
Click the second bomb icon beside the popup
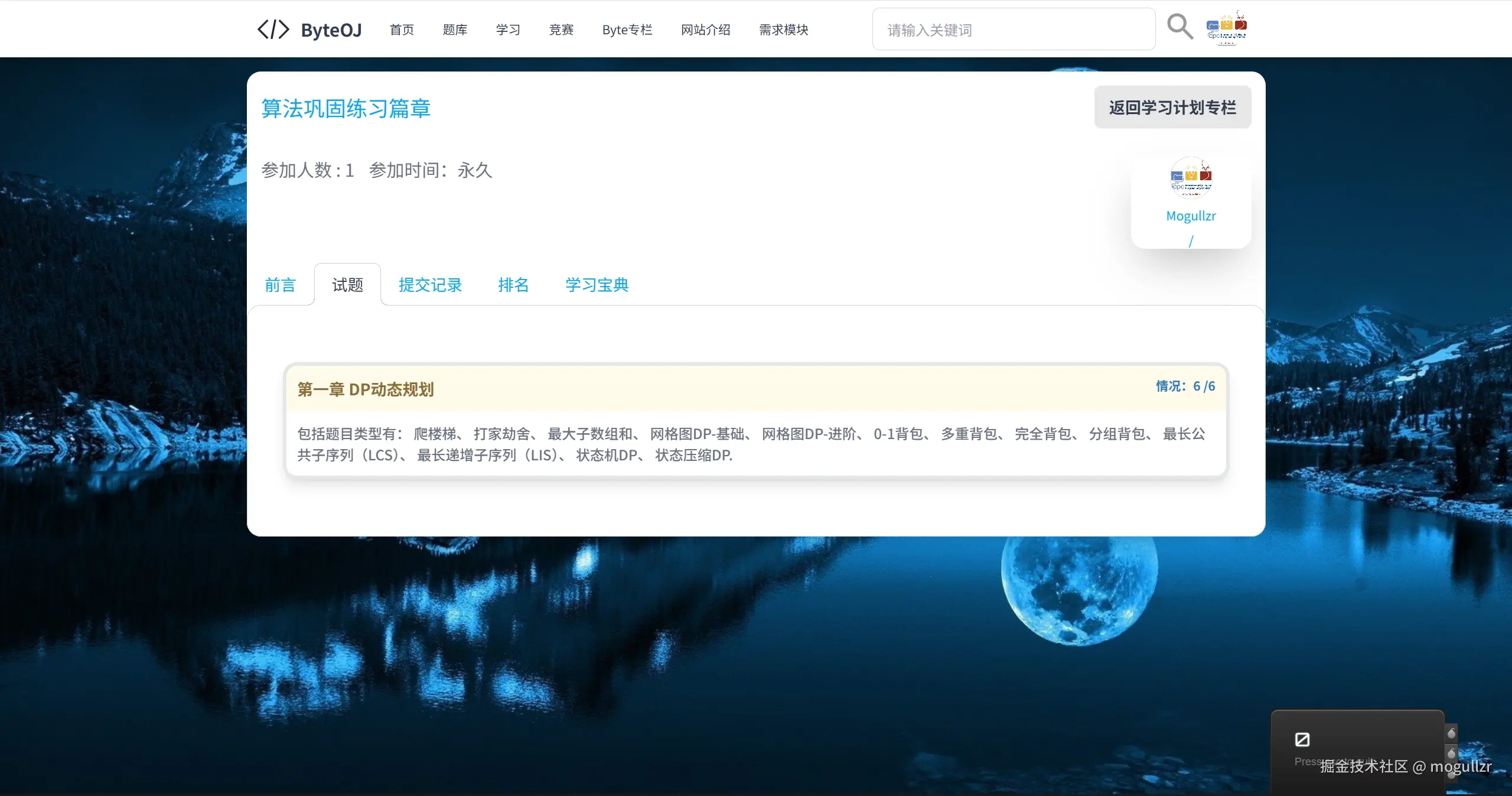pos(1451,753)
